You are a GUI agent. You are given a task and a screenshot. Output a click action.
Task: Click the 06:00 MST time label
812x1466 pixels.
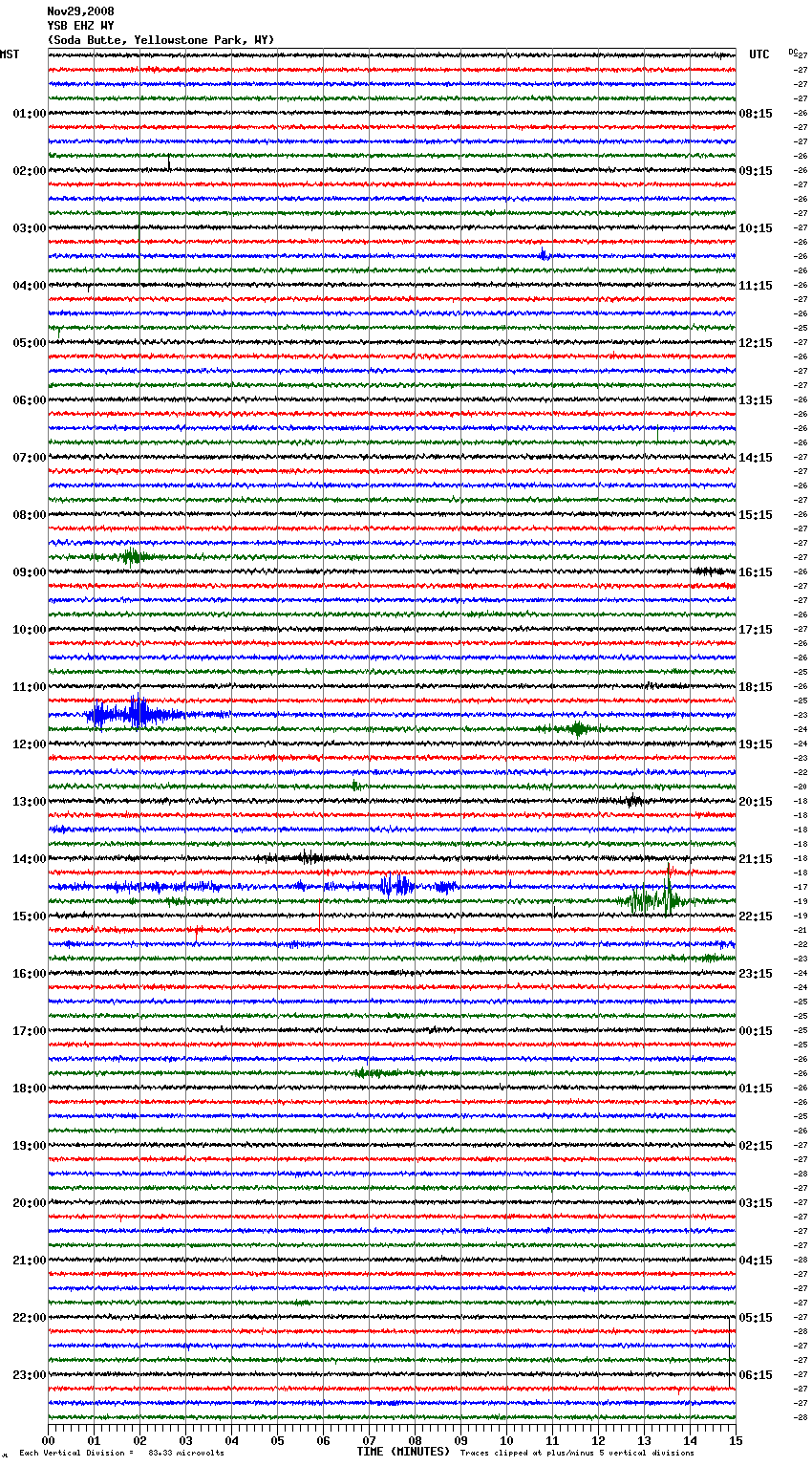point(29,400)
